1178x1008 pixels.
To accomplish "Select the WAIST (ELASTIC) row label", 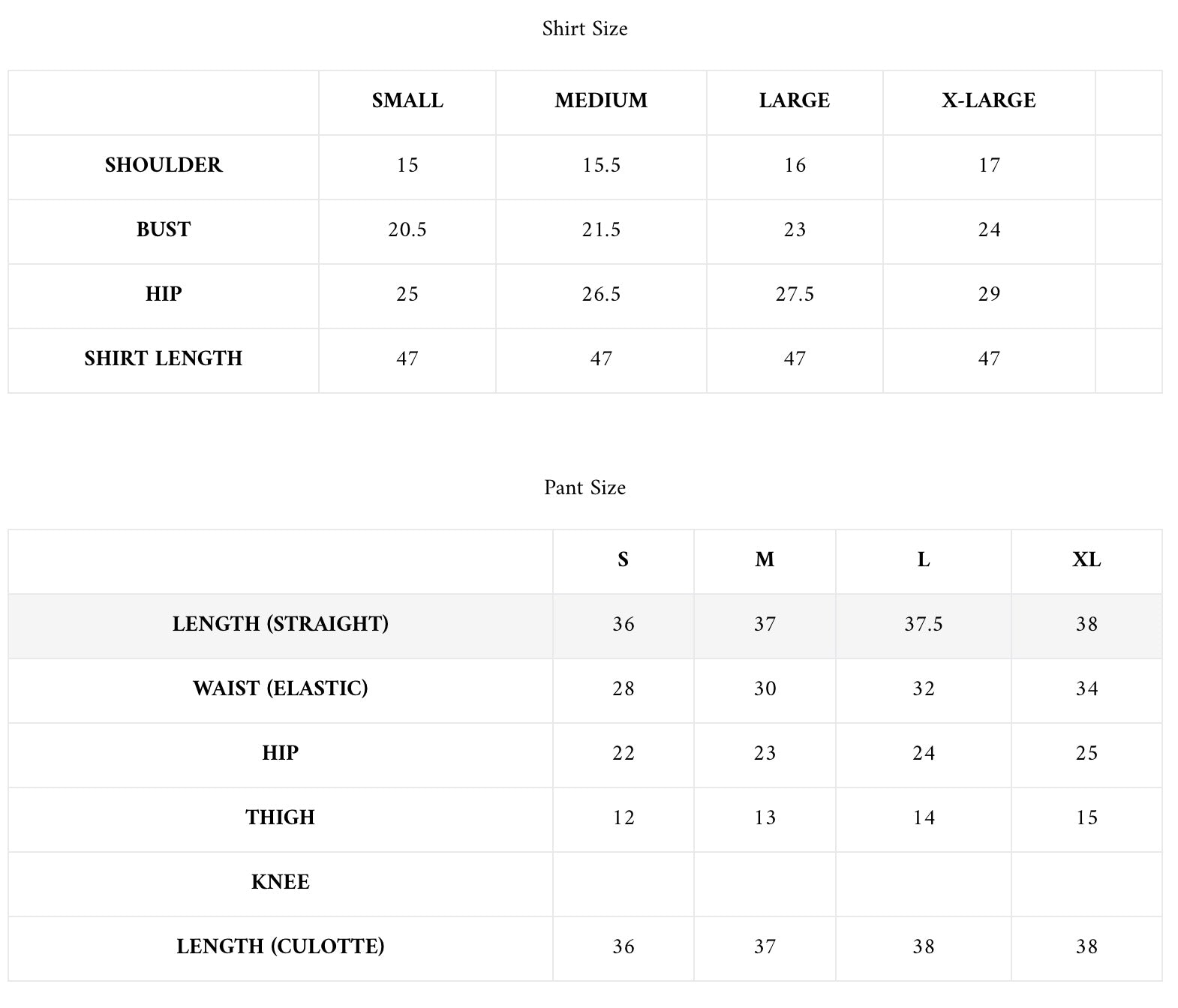I will tap(281, 688).
